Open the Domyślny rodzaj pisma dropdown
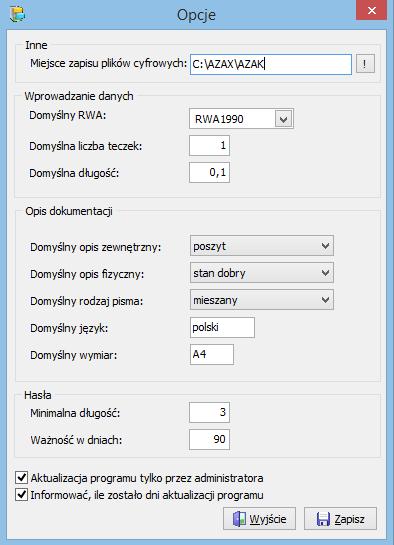394x545 pixels. 262,300
